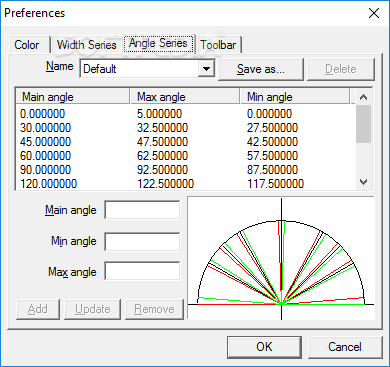Click max angle value 47.500000
This screenshot has width=390, height=367.
click(x=162, y=142)
